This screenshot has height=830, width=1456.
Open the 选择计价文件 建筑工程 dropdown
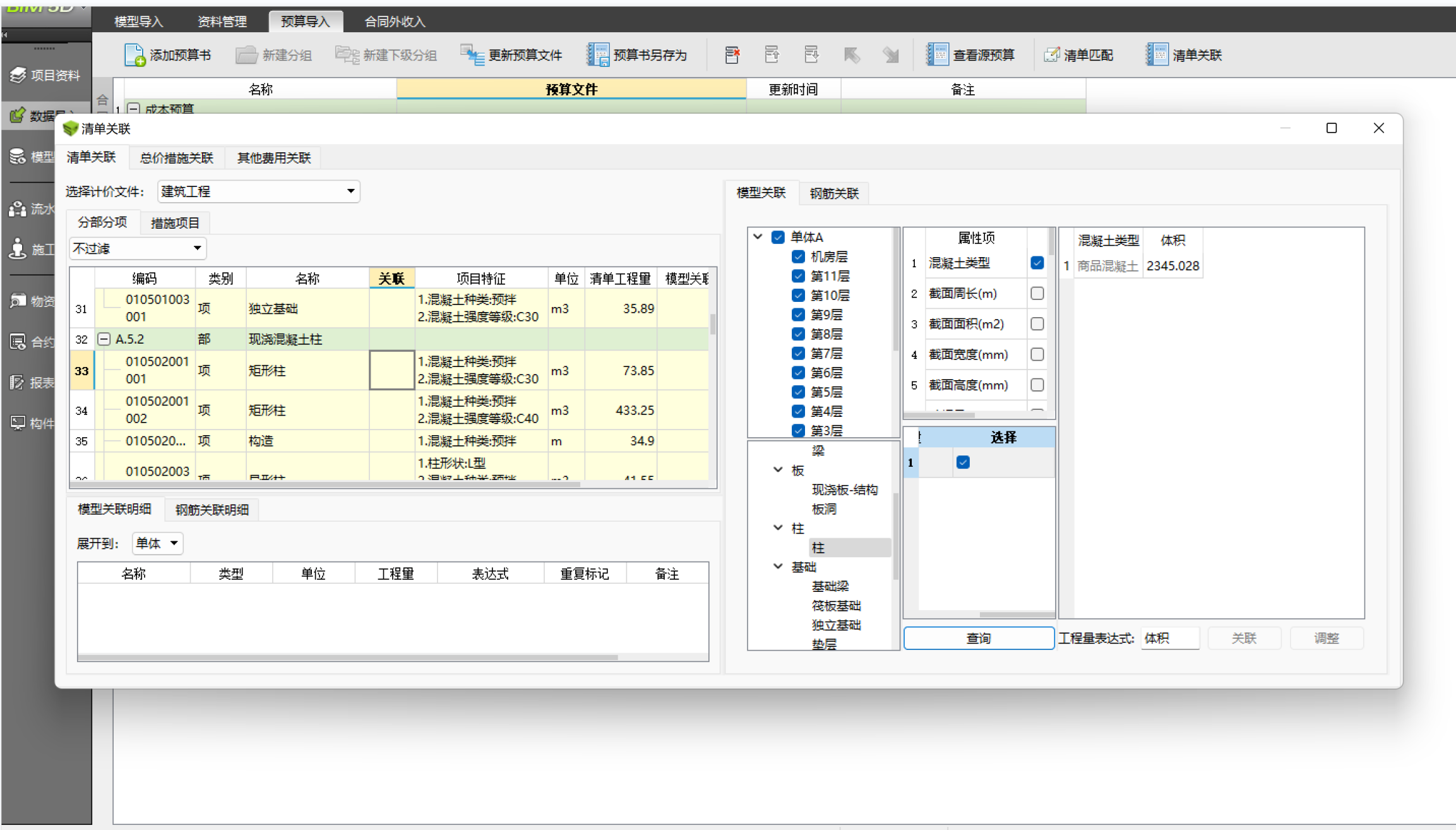[259, 191]
